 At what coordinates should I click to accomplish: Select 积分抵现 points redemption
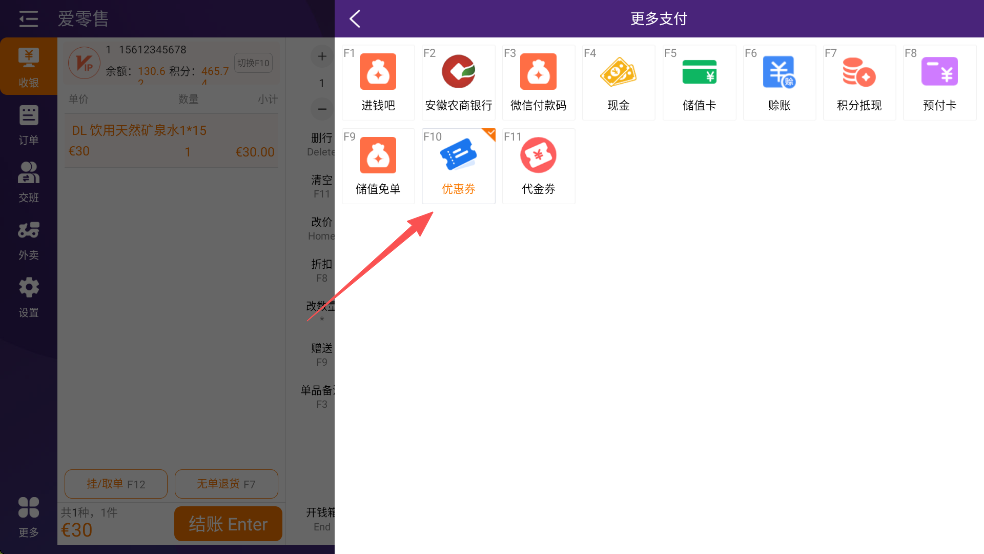pos(858,81)
